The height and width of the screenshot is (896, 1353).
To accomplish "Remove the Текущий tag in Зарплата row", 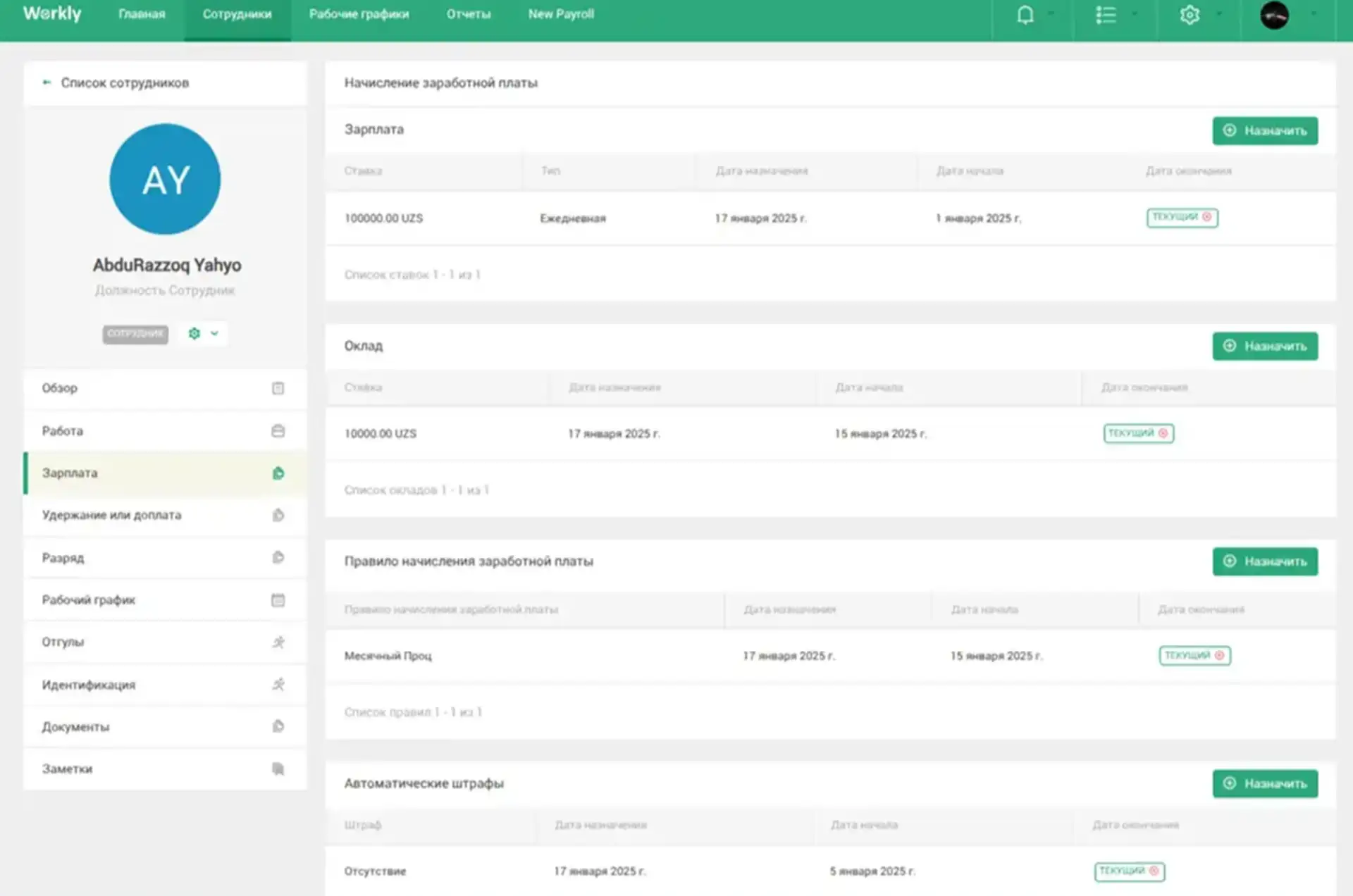I will pyautogui.click(x=1207, y=217).
